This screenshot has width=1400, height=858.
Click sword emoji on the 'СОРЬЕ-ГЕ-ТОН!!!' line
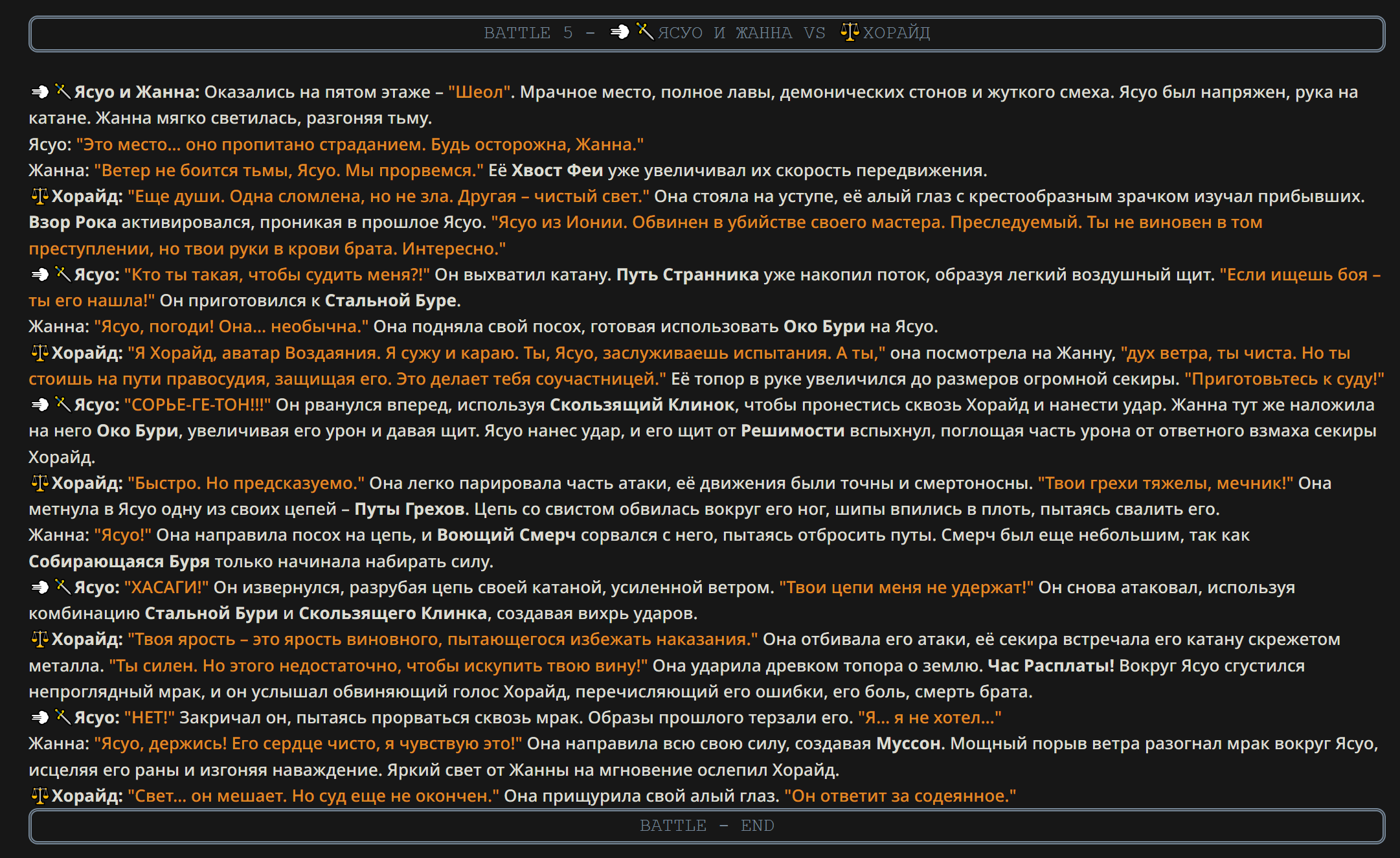[63, 404]
